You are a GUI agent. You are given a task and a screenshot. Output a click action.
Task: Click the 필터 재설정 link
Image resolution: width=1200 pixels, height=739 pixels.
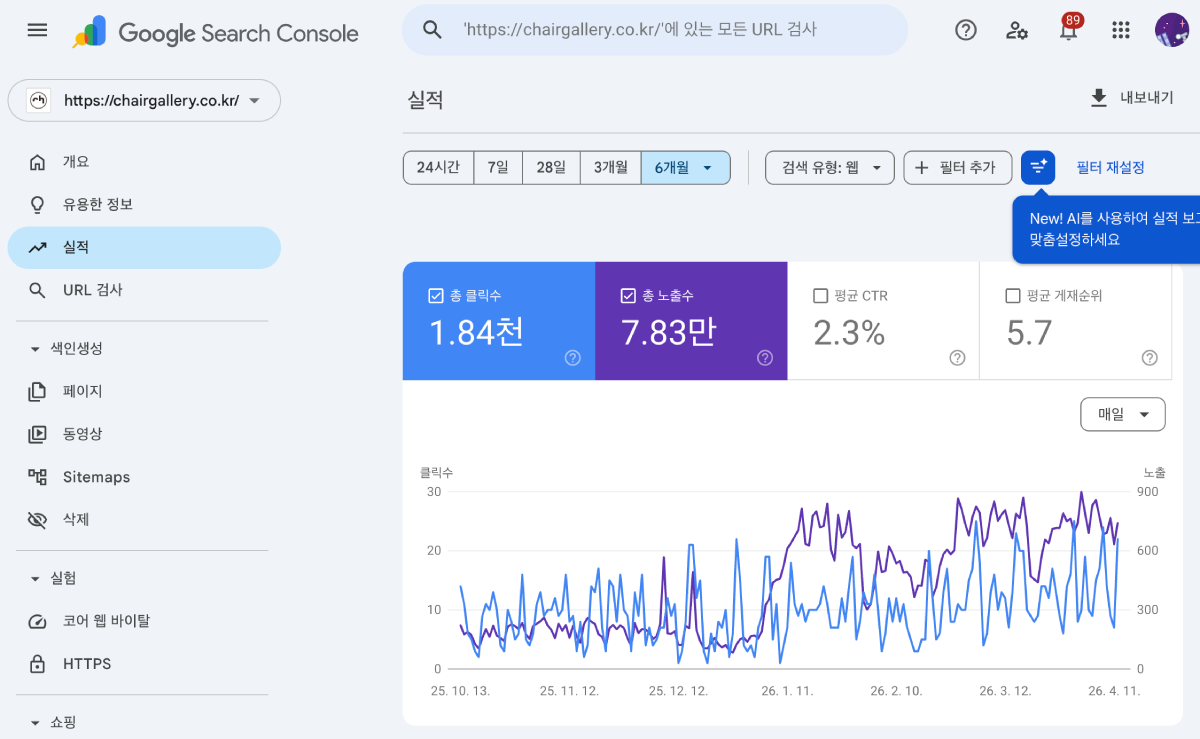click(1110, 167)
